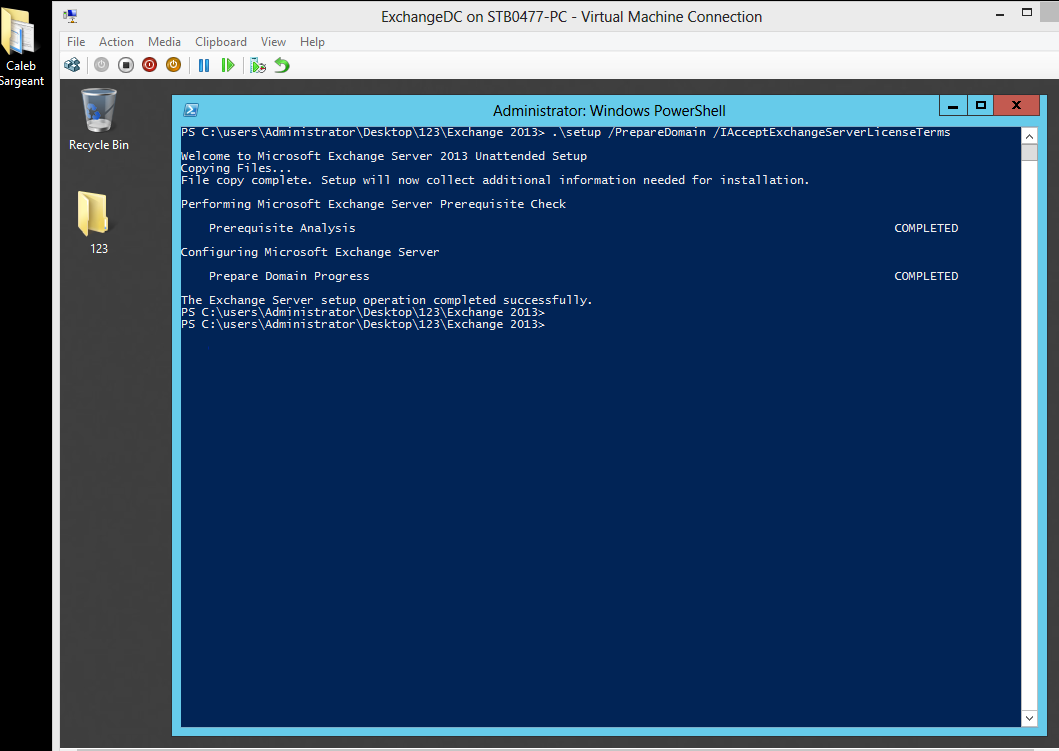Click 'Administrator: Windows PowerShell' title bar text
The image size is (1059, 751).
click(x=609, y=111)
